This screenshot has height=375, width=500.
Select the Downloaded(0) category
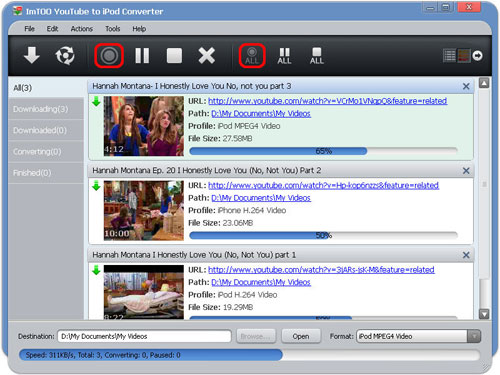pos(46,130)
